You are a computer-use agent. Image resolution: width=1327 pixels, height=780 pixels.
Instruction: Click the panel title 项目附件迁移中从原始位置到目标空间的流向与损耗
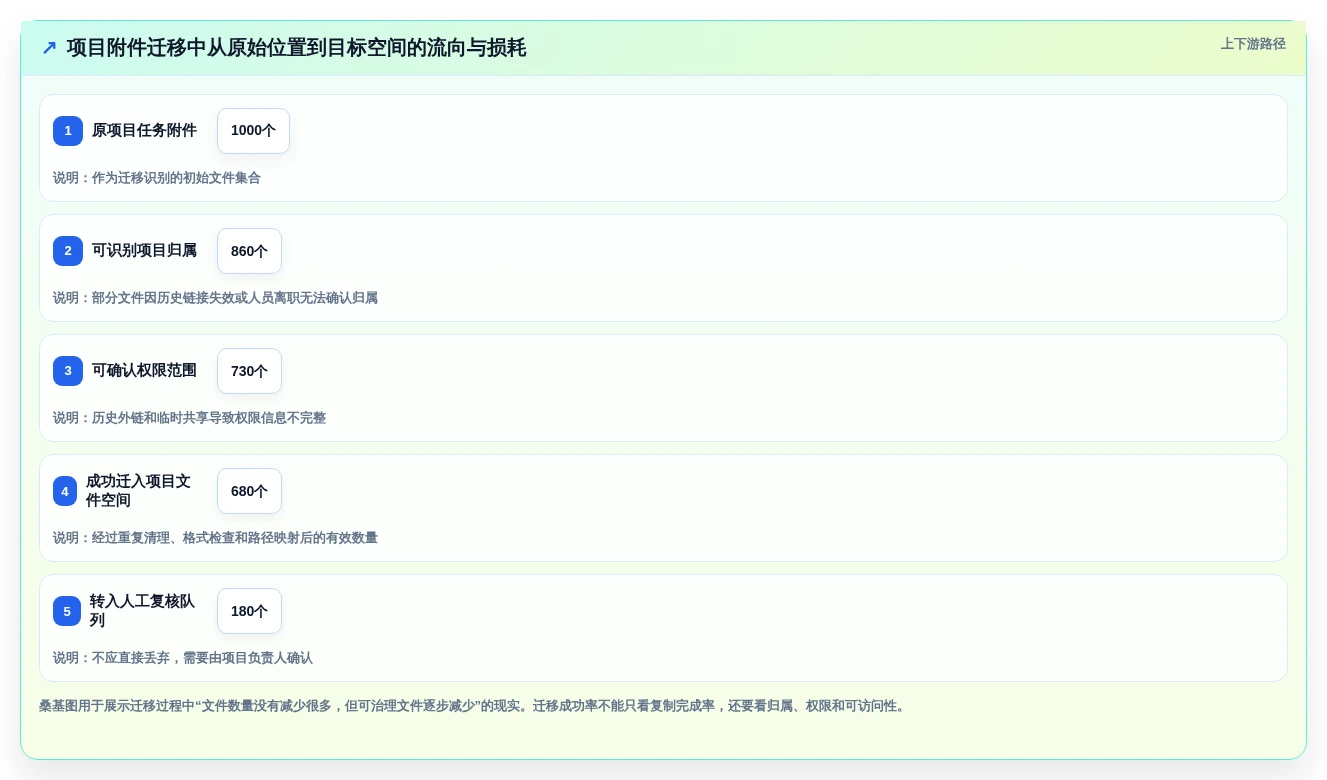pyautogui.click(x=296, y=48)
